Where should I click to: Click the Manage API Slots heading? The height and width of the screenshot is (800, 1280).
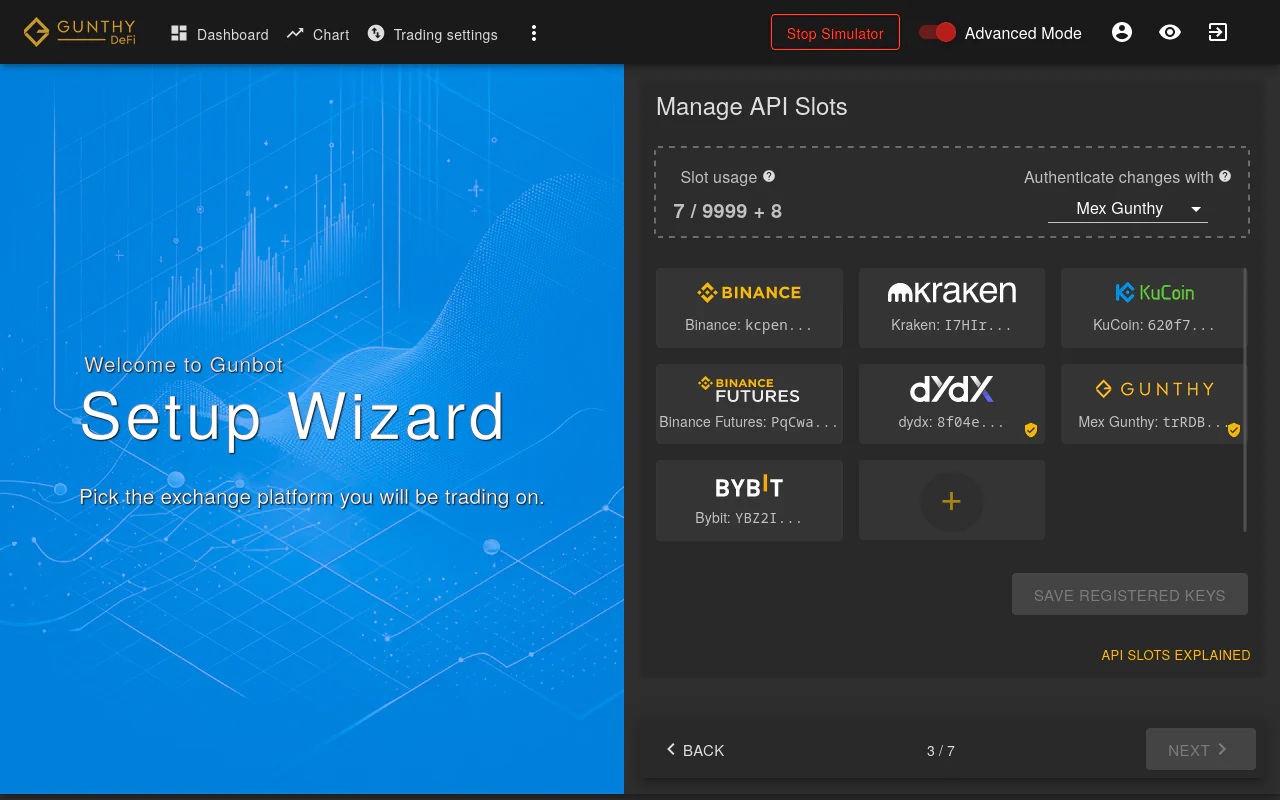[x=752, y=107]
